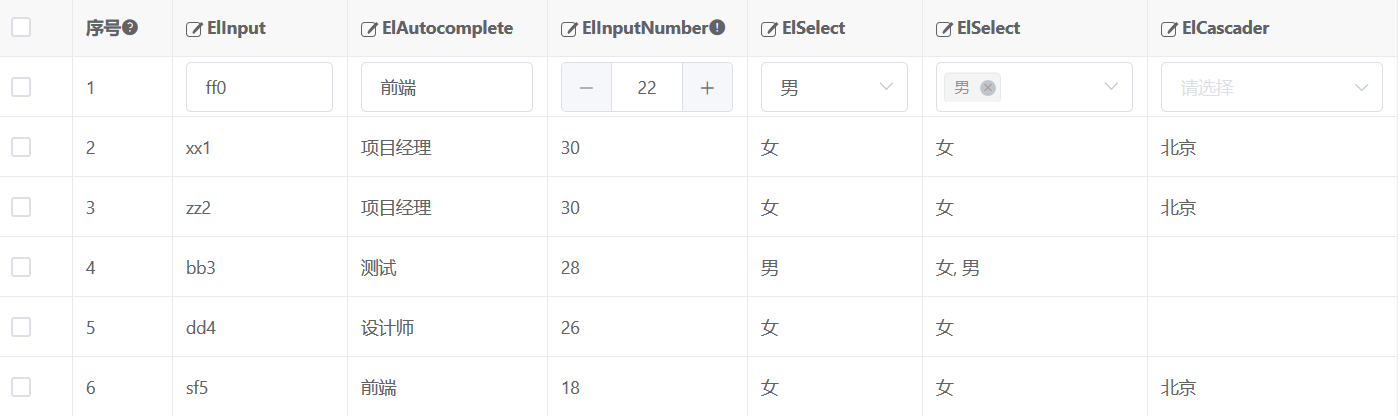Viewport: 1398px width, 416px height.
Task: Check the checkbox for row 1
Action: tap(21, 87)
